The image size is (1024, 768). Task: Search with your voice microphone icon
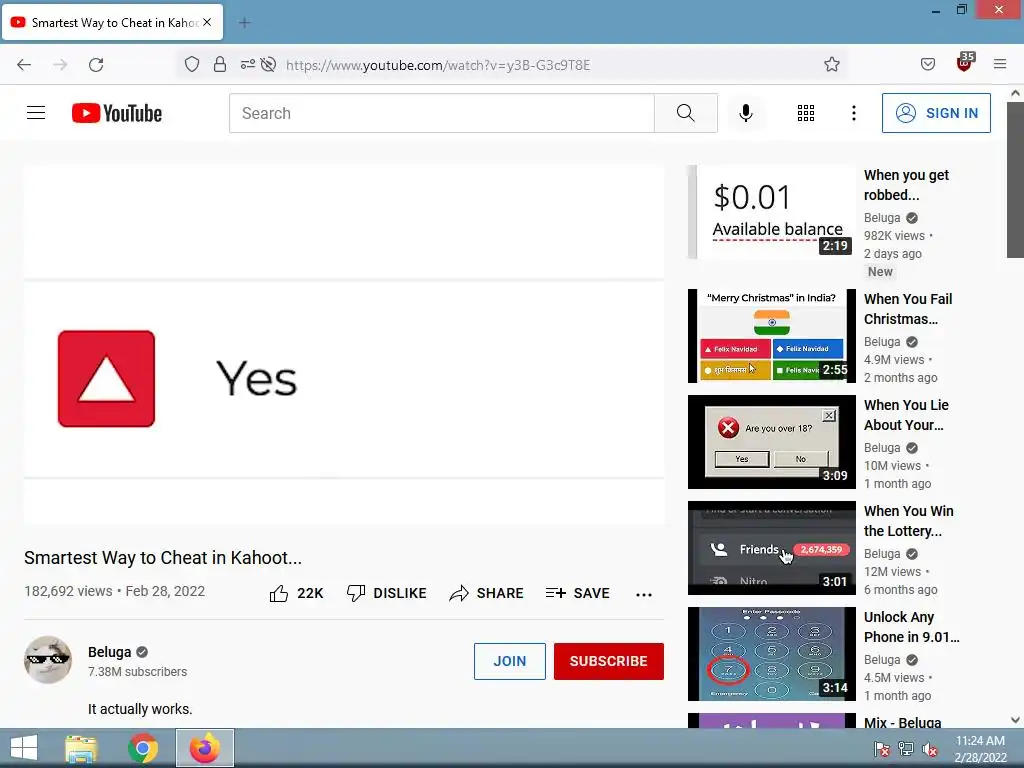point(746,113)
